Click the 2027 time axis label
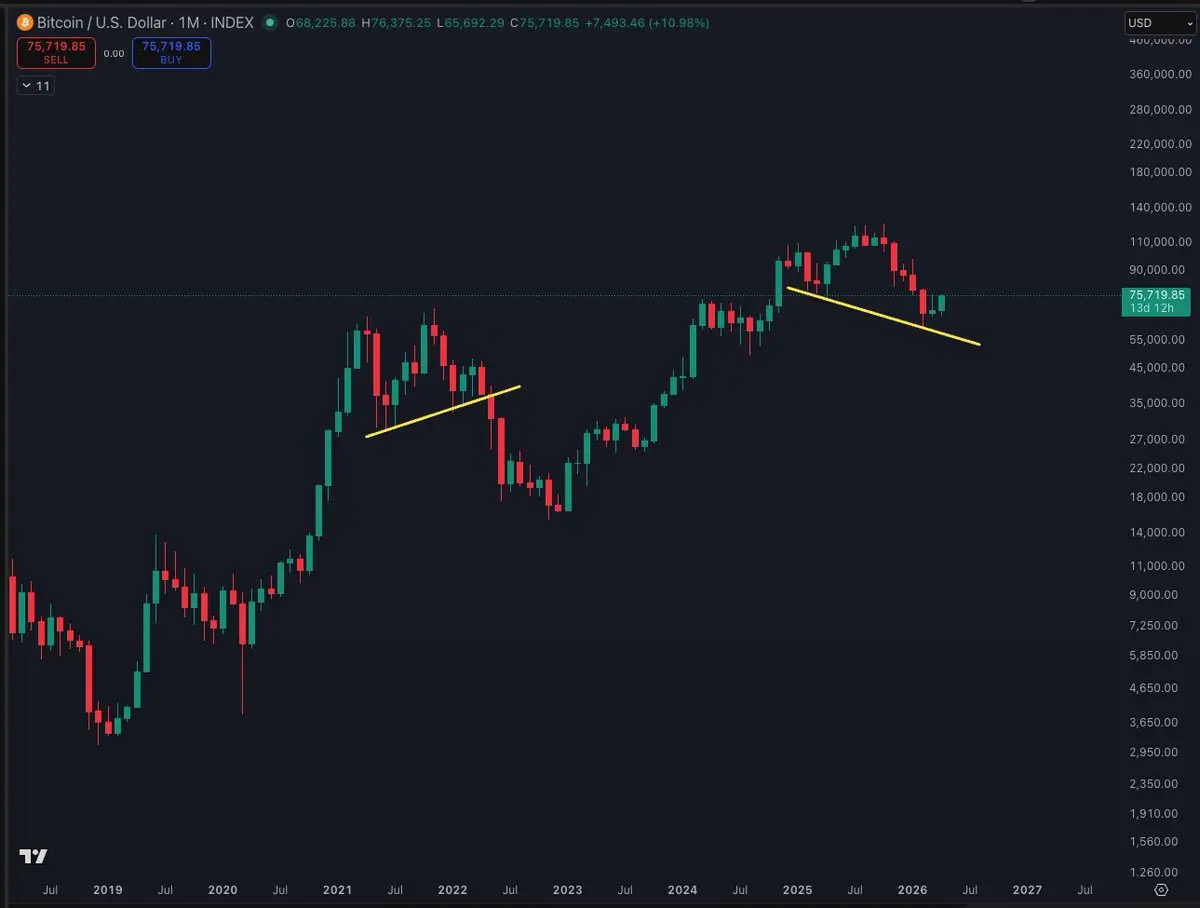 click(x=1027, y=889)
